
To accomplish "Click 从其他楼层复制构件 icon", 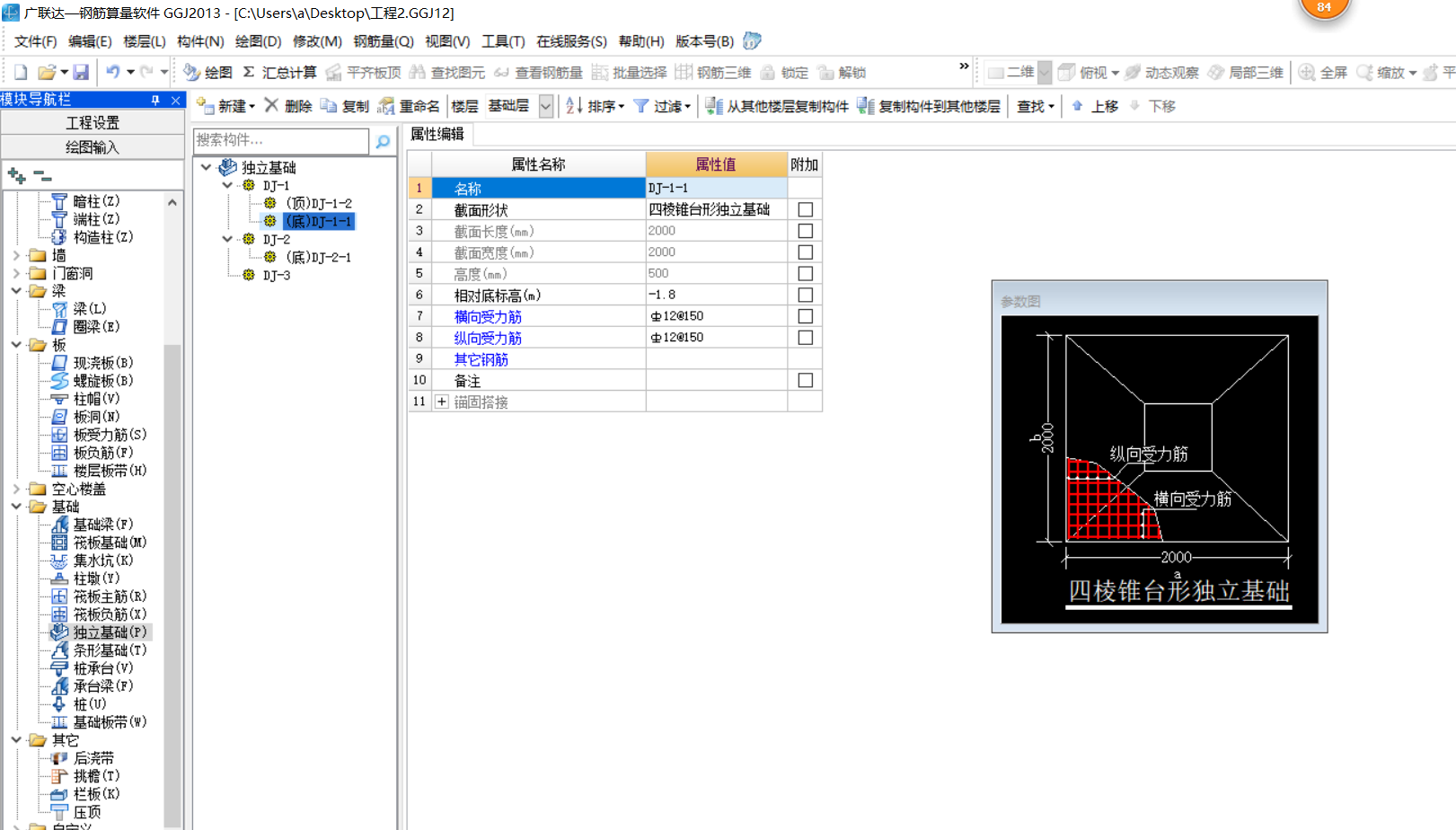I will (x=714, y=106).
